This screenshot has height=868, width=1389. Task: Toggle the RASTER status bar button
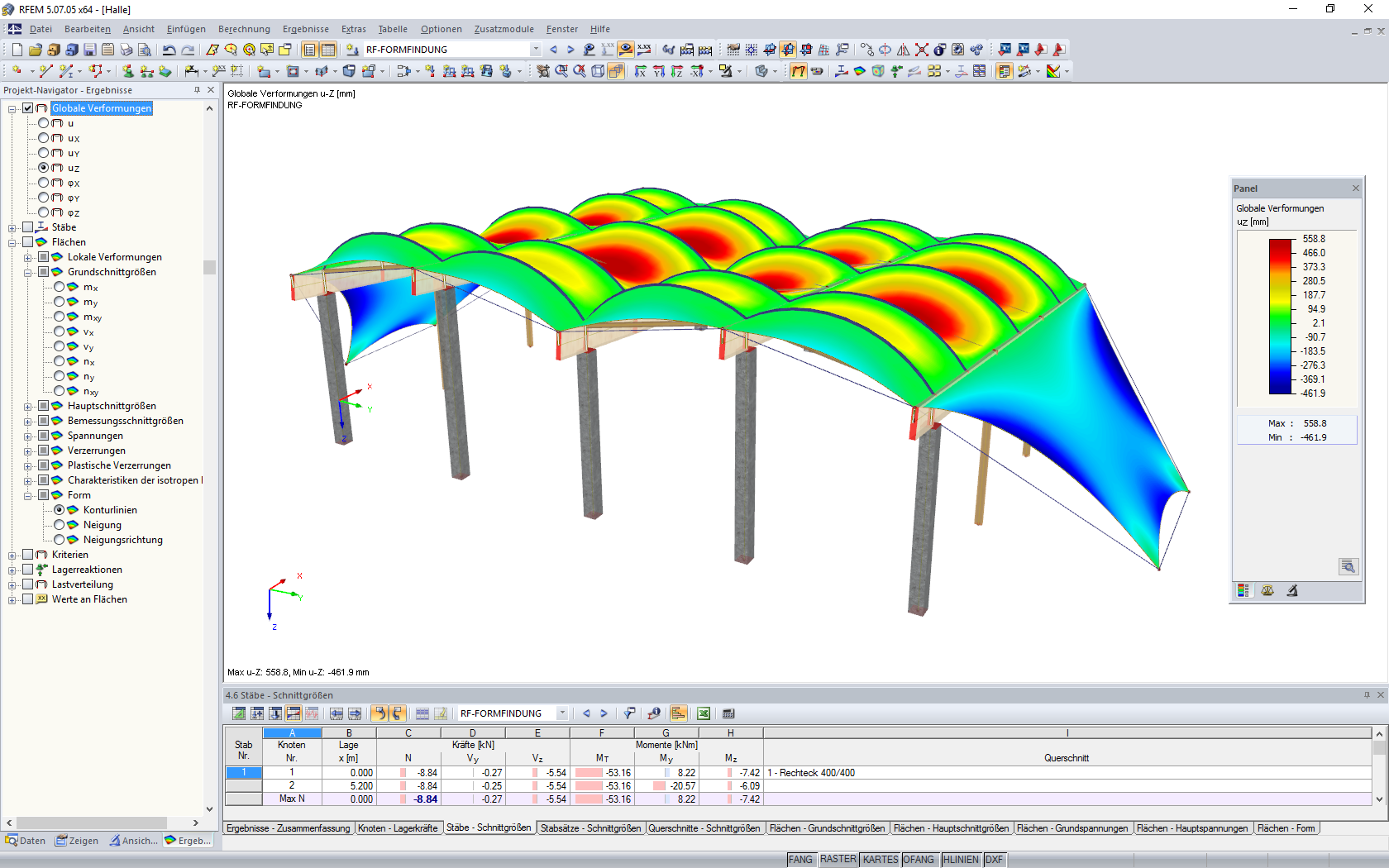tap(838, 860)
